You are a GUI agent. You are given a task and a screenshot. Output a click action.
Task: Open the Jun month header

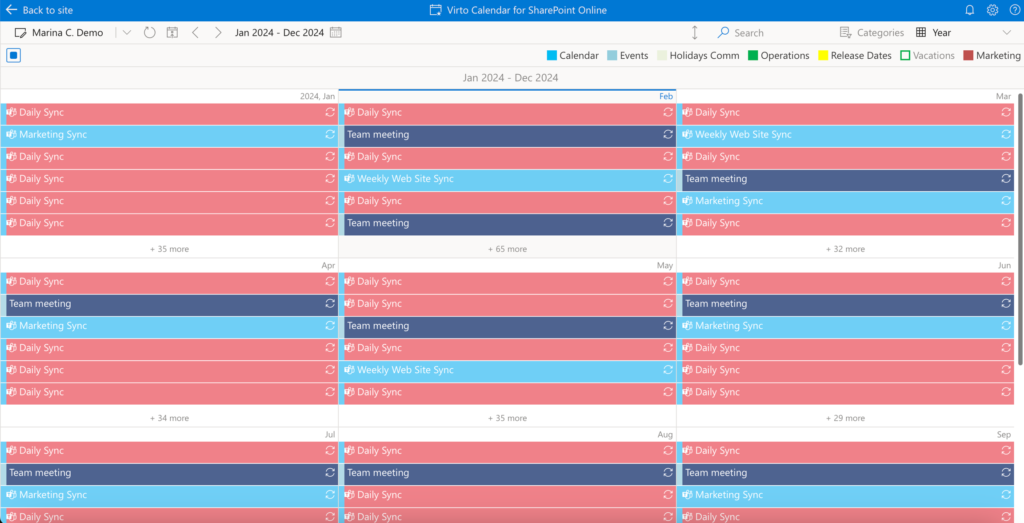(1004, 265)
